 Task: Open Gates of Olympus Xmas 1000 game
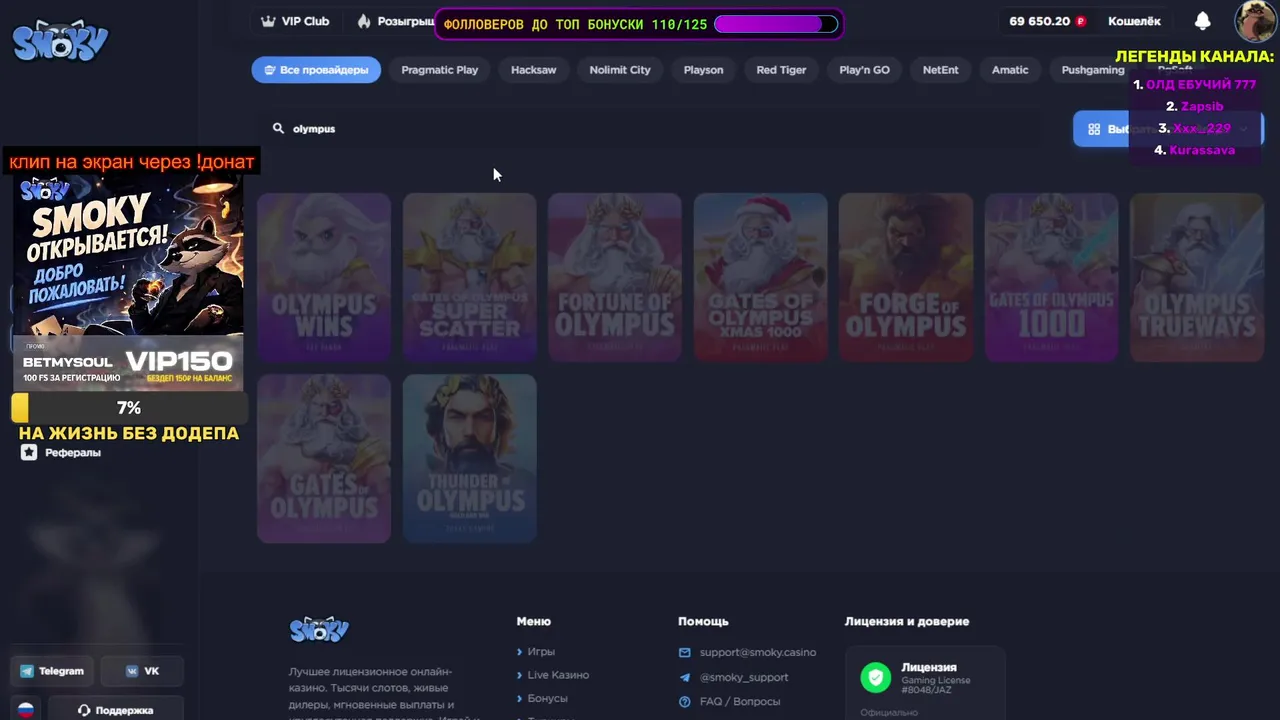pos(760,277)
